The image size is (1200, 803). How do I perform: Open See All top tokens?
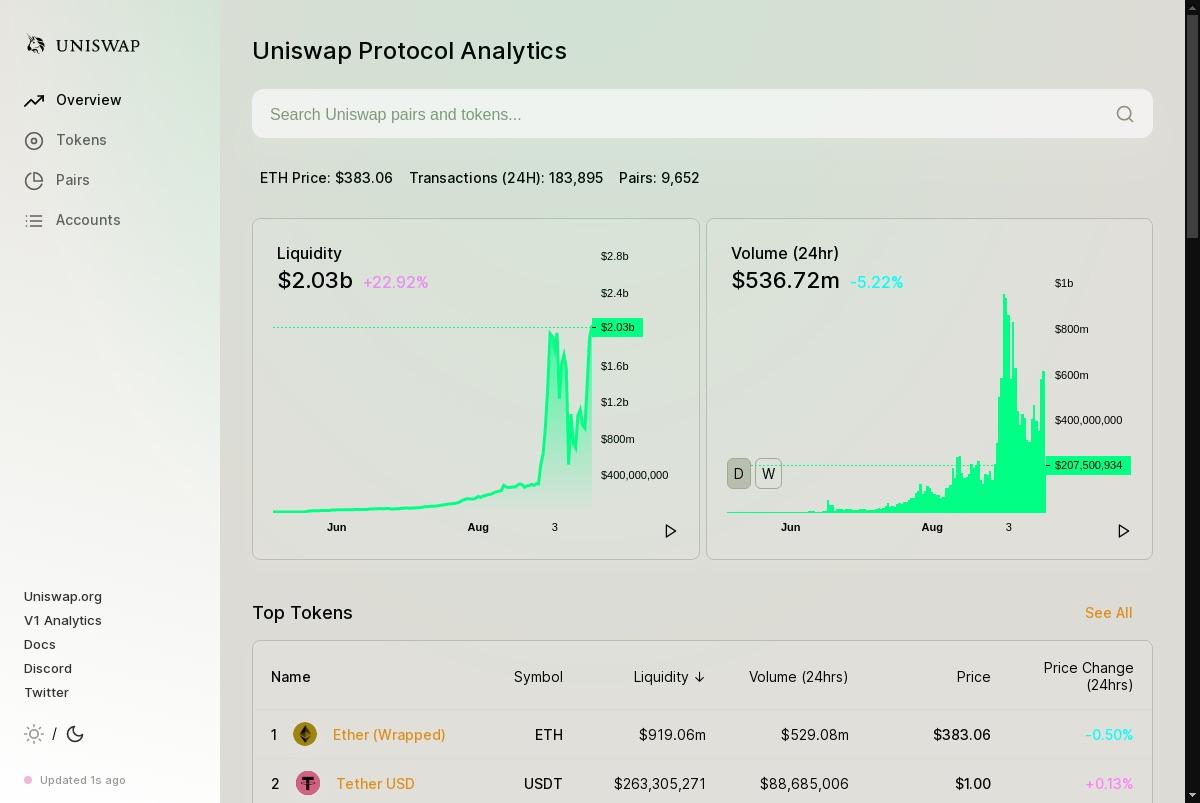tap(1108, 613)
